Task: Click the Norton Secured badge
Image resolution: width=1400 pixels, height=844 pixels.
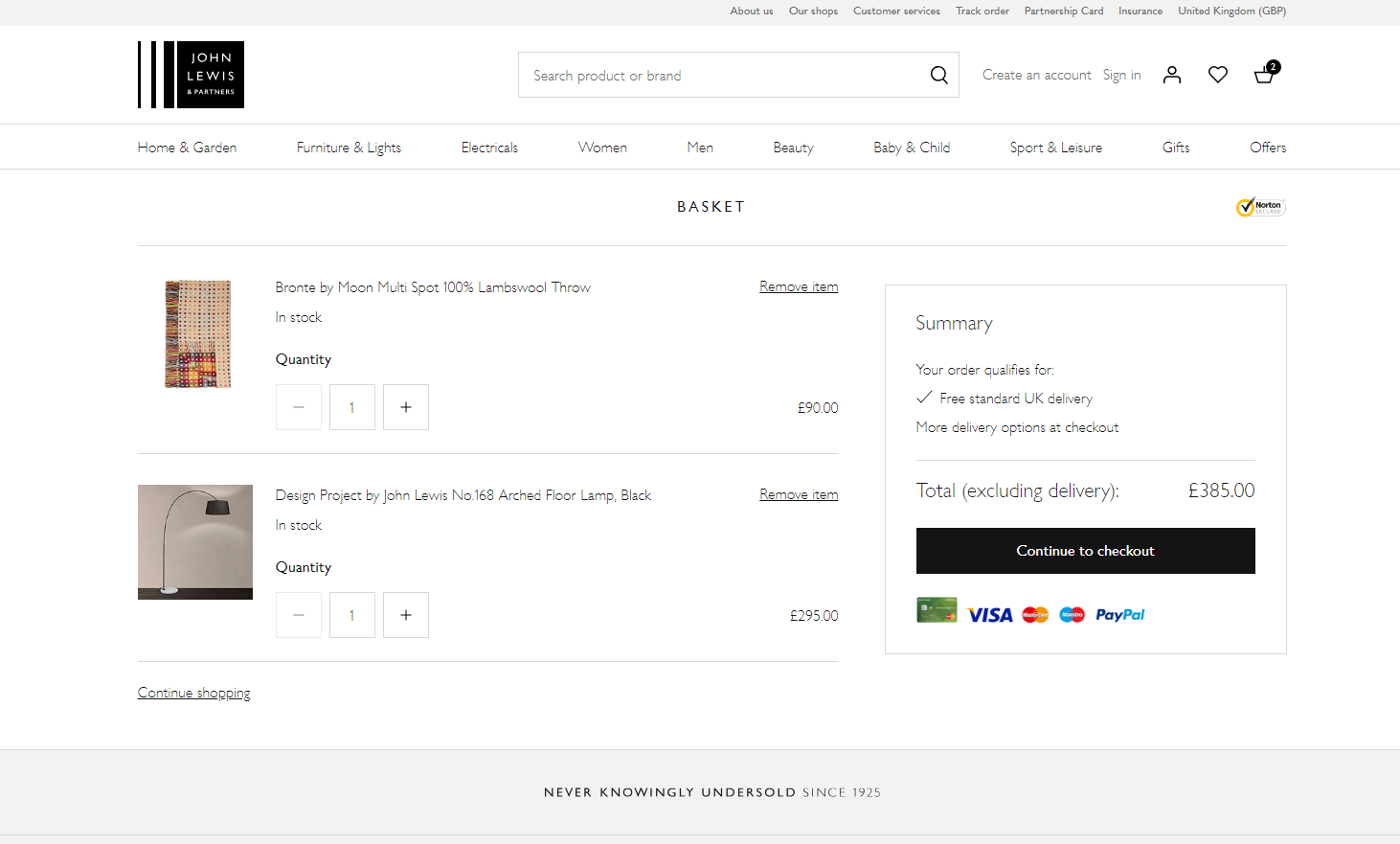Action: [x=1260, y=206]
